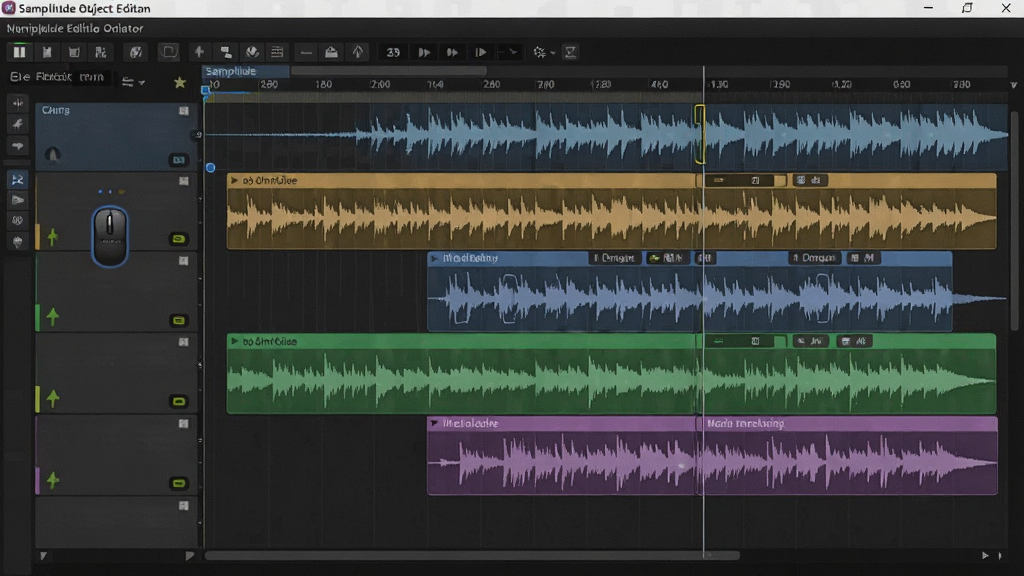Click the blue circle marker below ruler start

click(210, 168)
